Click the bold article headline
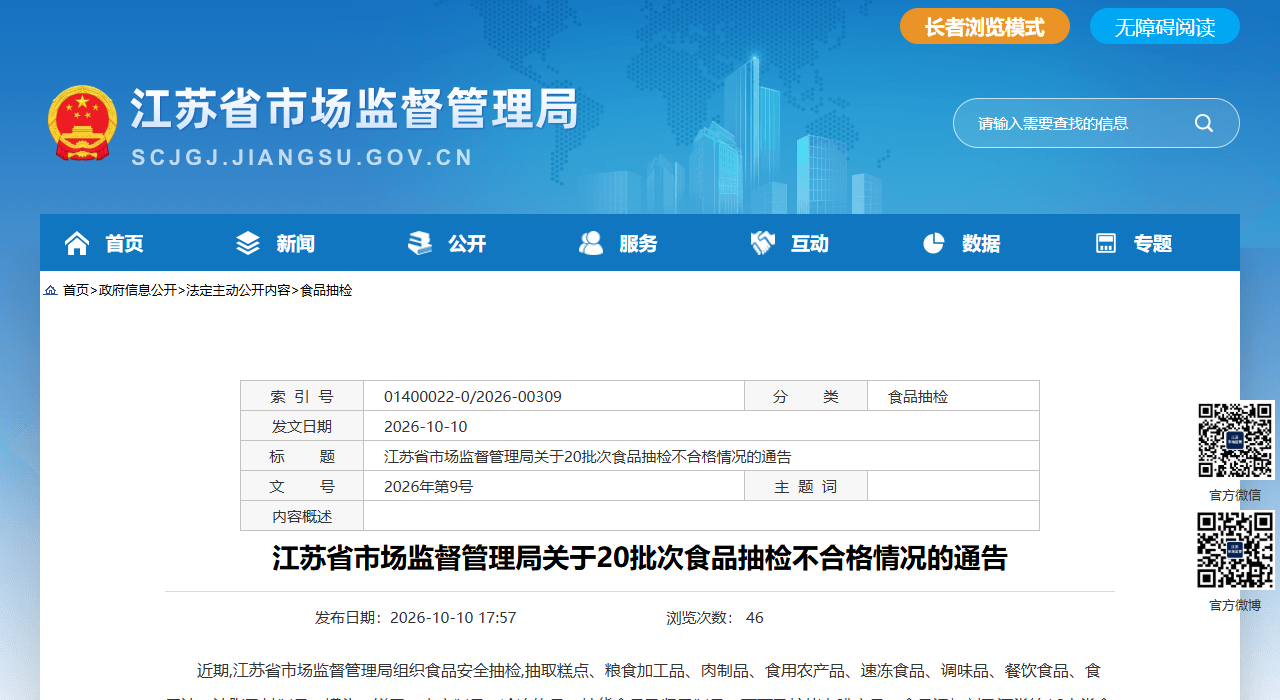The width and height of the screenshot is (1280, 700). click(640, 558)
